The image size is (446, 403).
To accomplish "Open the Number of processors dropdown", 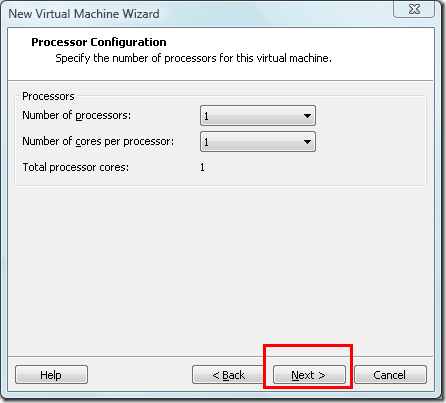I will click(258, 116).
